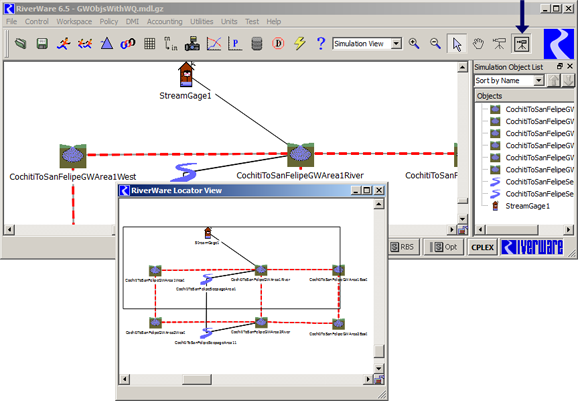
Task: Open the Policy menu
Action: click(109, 22)
